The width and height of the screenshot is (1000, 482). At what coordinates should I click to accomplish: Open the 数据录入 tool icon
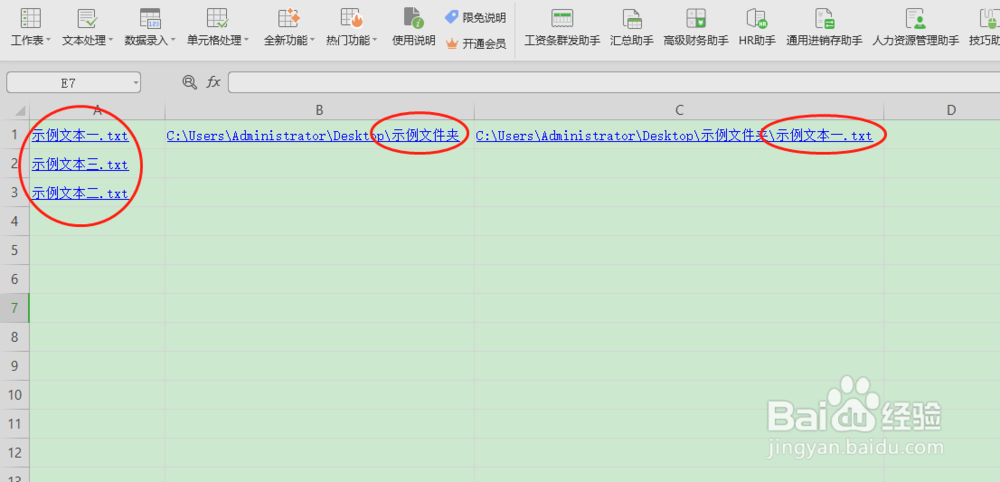coord(150,18)
